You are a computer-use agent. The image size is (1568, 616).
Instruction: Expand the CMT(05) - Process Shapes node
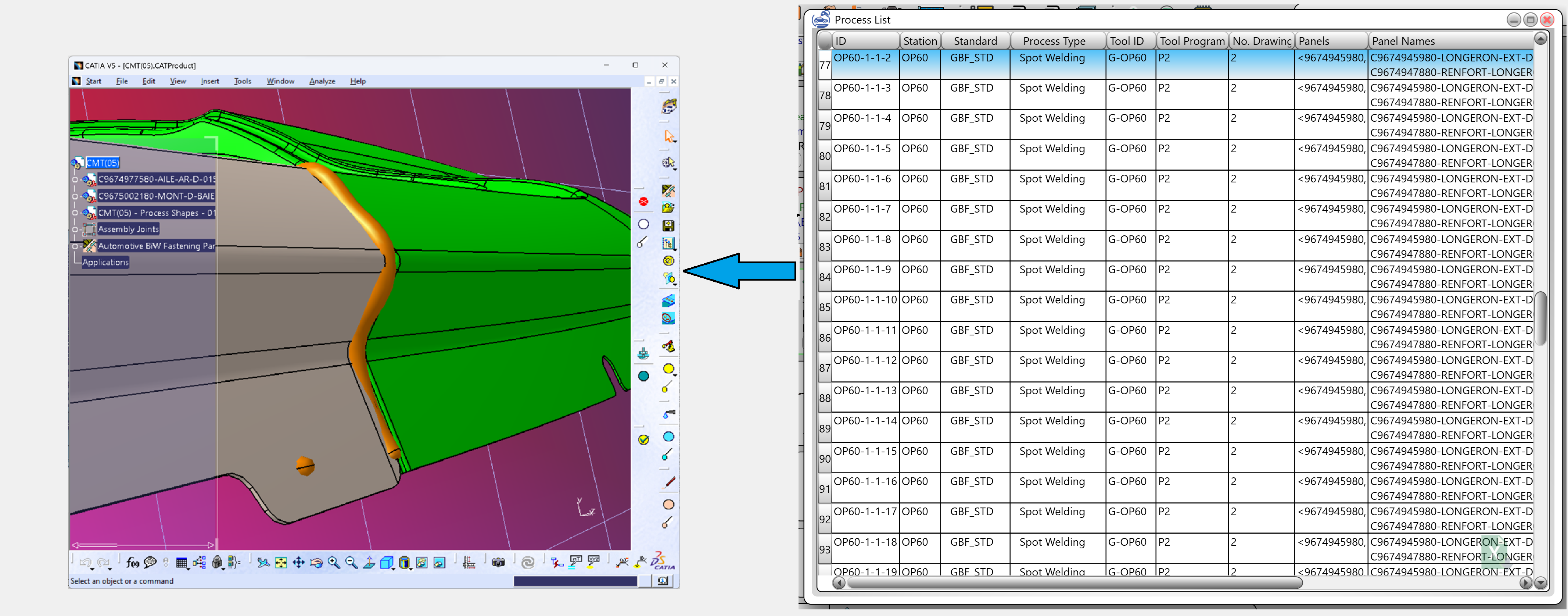[x=75, y=213]
